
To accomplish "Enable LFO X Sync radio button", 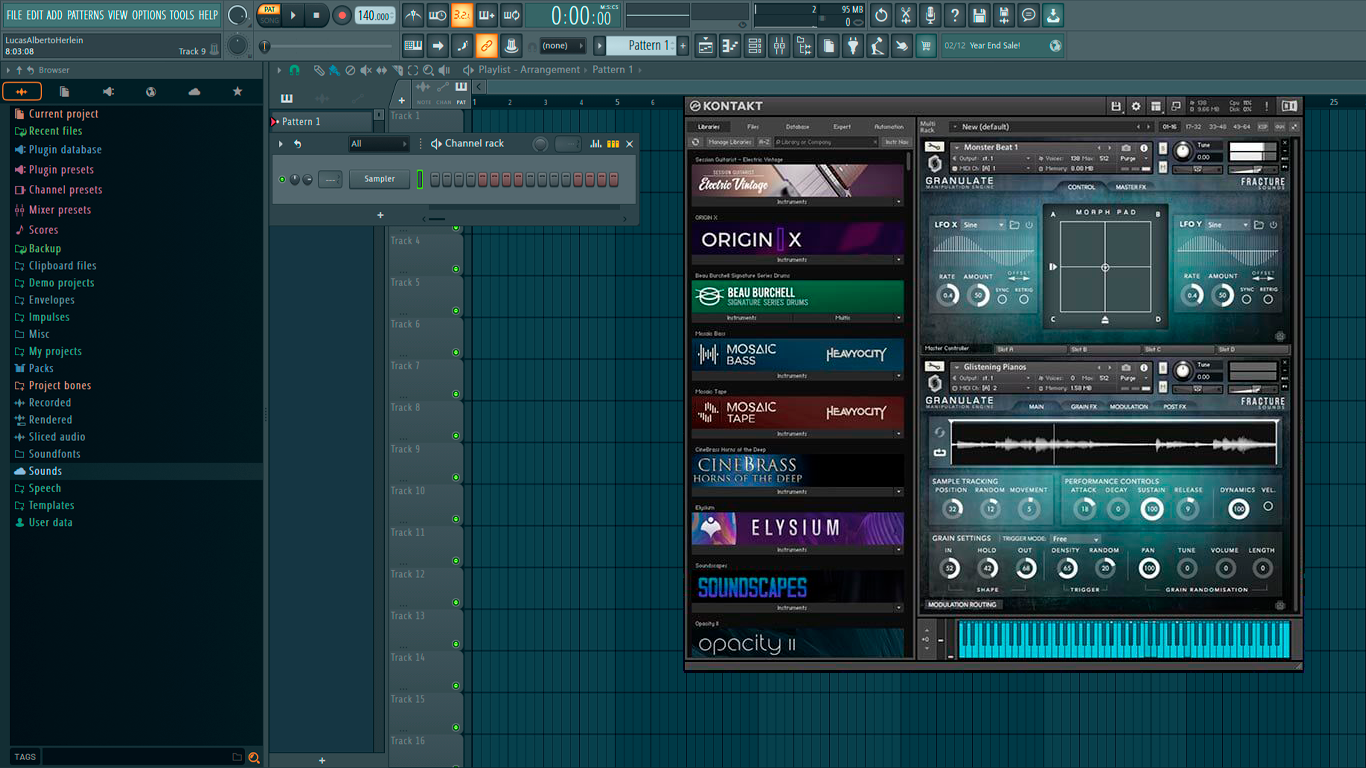I will pos(1003,299).
